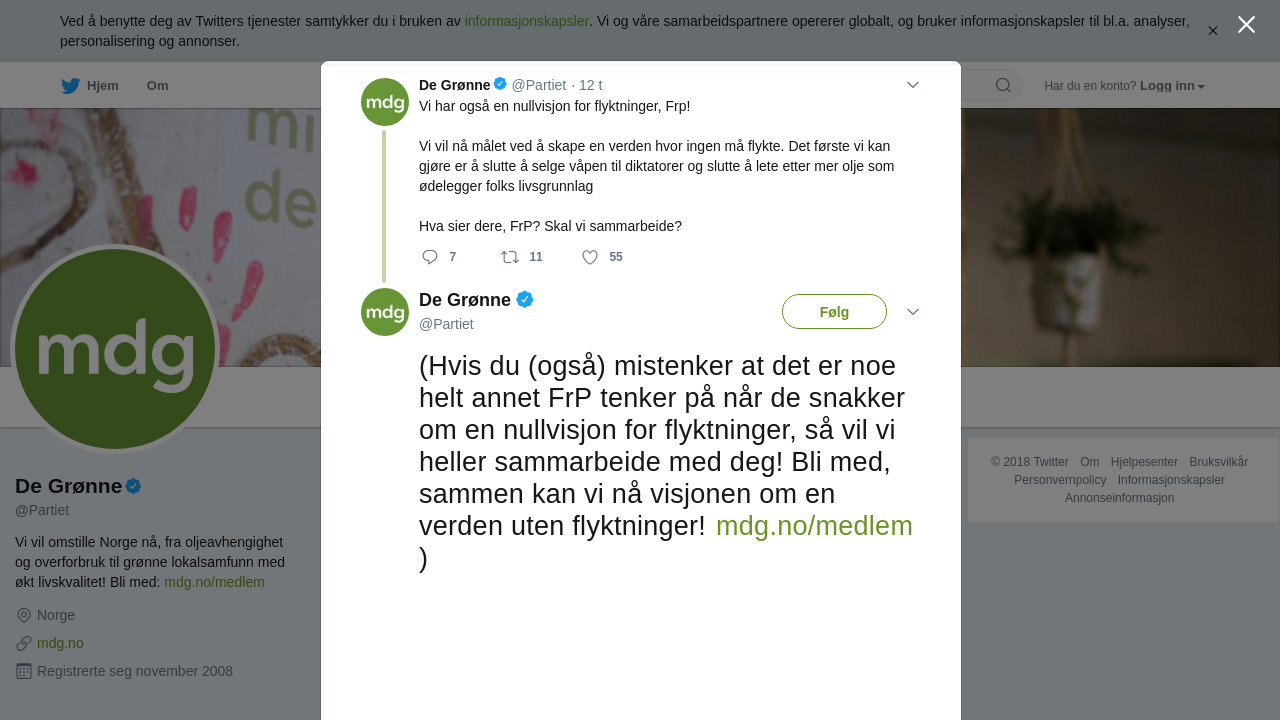Viewport: 1280px width, 720px height.
Task: Go to Hjem in the navigation bar
Action: click(103, 86)
